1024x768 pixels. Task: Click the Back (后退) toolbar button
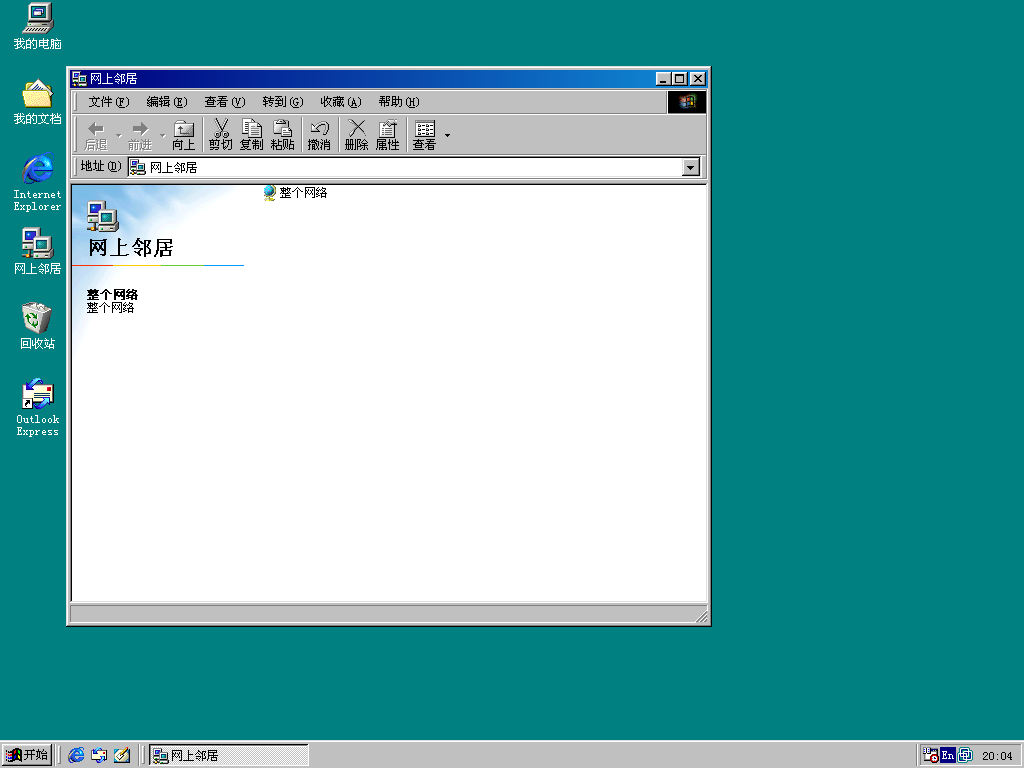pyautogui.click(x=97, y=135)
